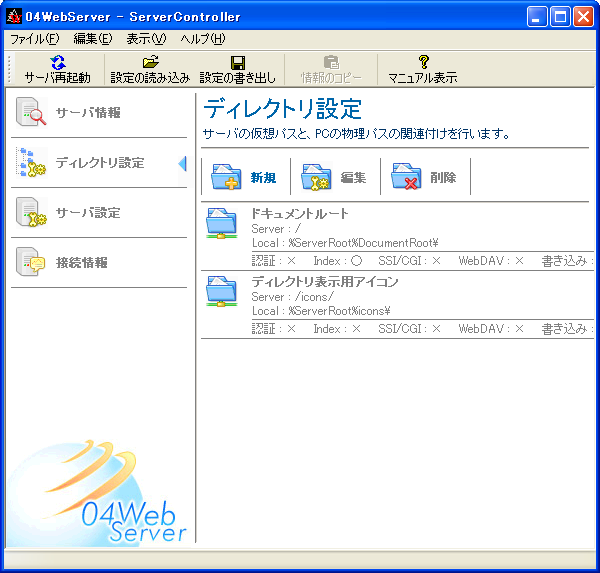Click 削除 folder with red X icon
This screenshot has height=573, width=600.
[x=406, y=177]
